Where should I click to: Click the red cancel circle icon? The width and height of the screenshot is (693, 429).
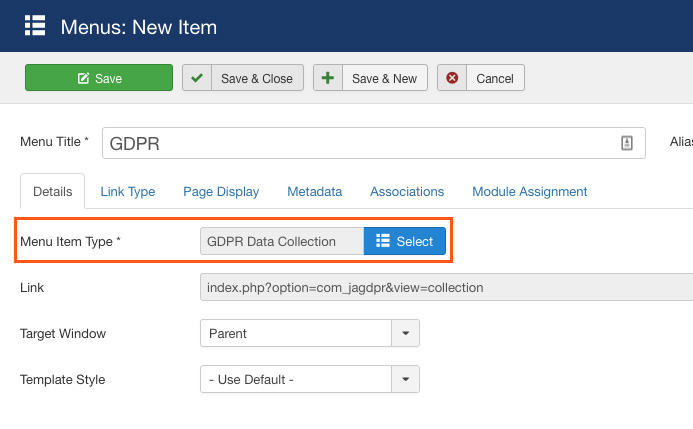[452, 78]
